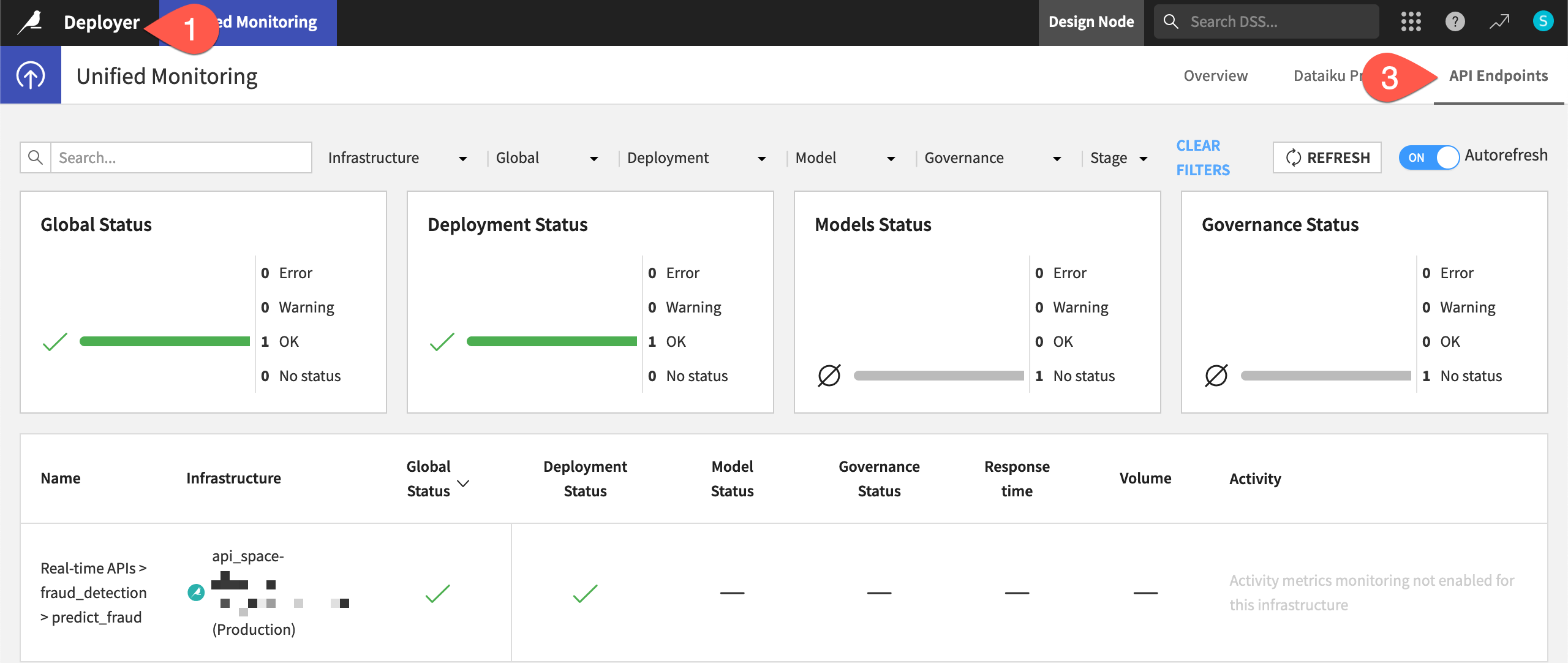
Task: Open the Deployment filter dropdown
Action: tap(697, 158)
